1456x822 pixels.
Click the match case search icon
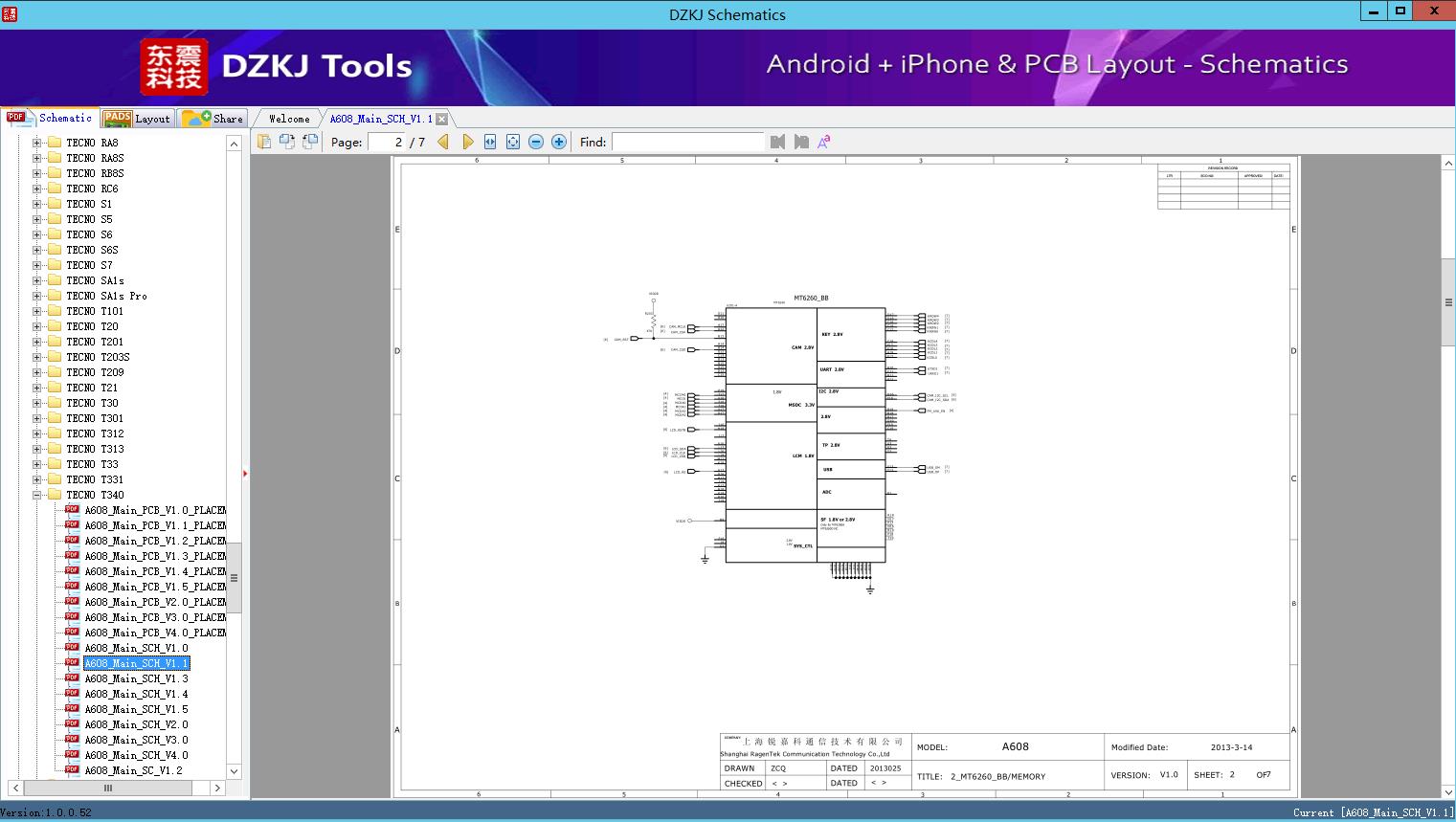pos(823,142)
